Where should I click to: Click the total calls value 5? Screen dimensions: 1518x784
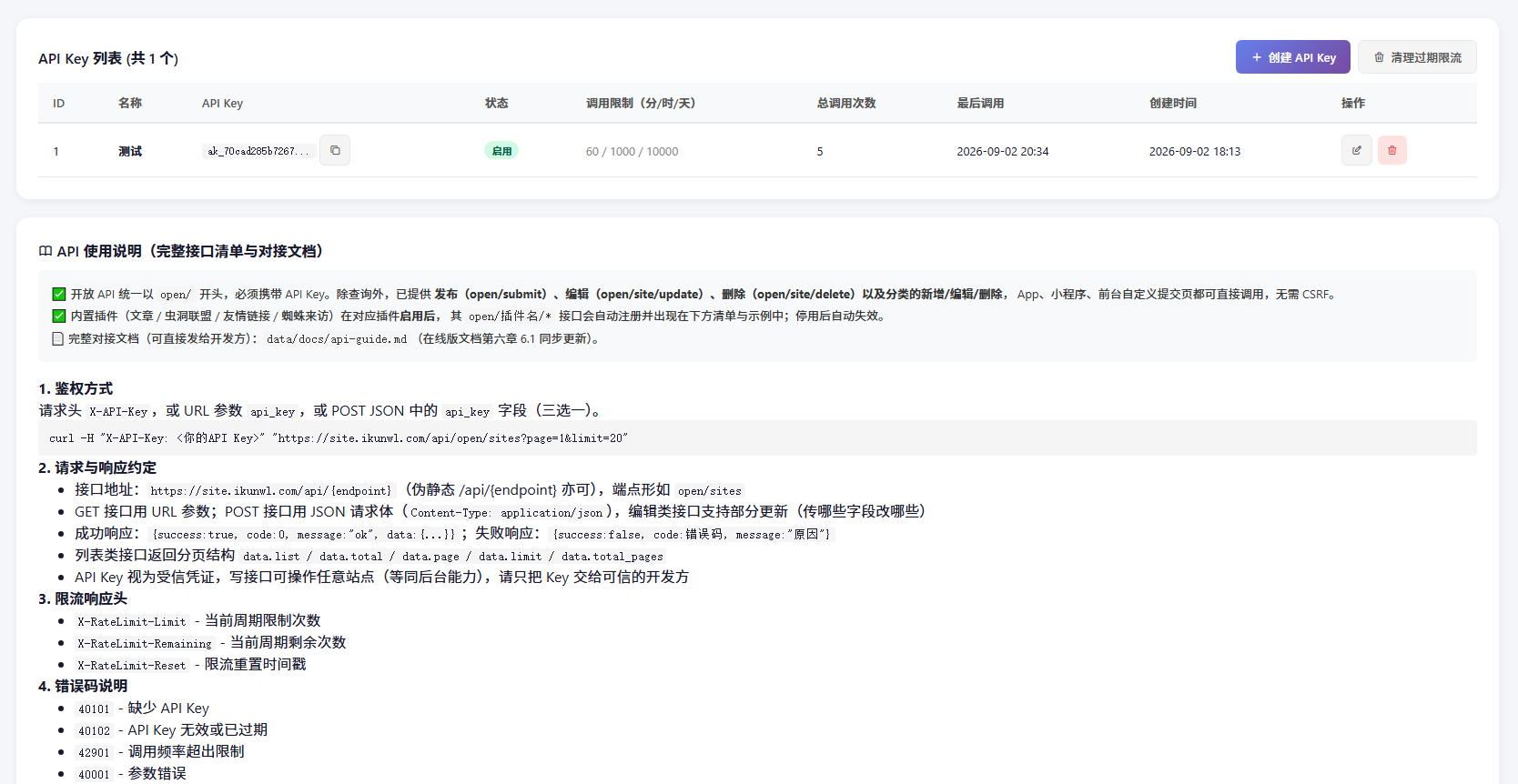(820, 151)
